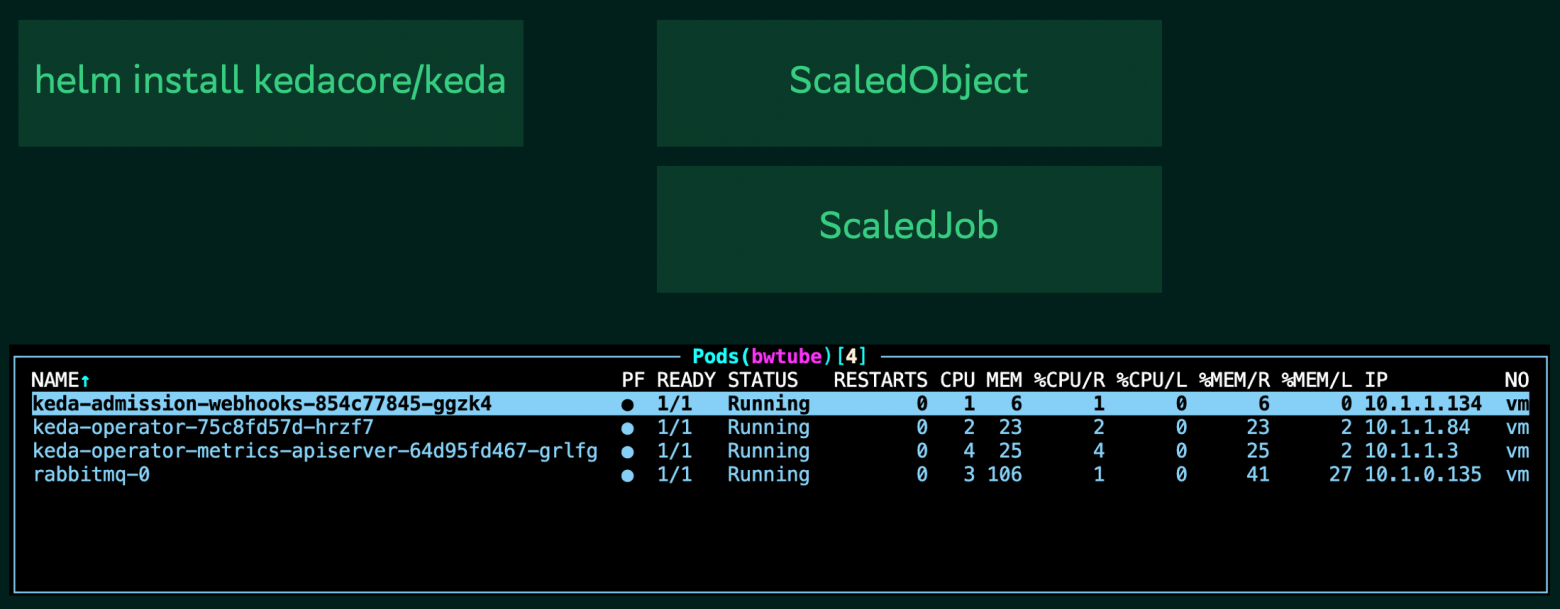Viewport: 1560px width, 609px height.
Task: Click the %MEM/R column header
Action: [x=1234, y=380]
